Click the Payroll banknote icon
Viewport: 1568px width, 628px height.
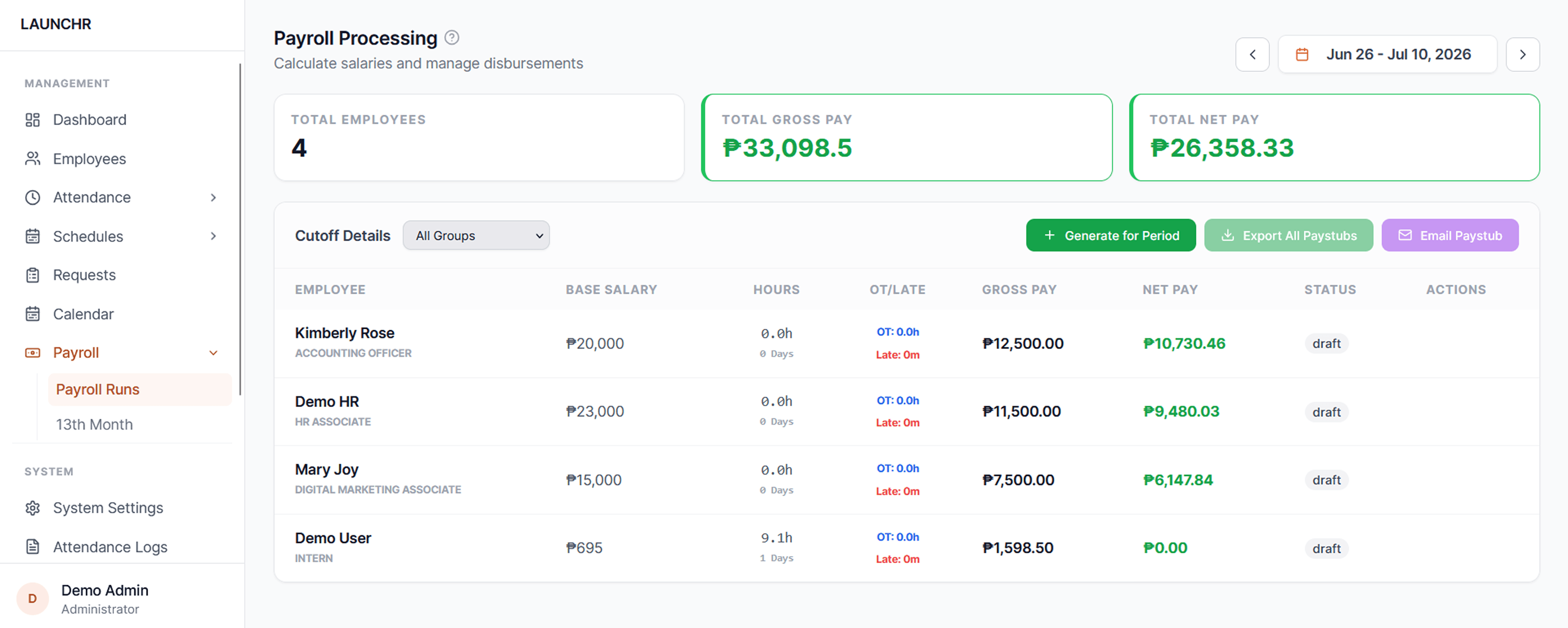[32, 353]
